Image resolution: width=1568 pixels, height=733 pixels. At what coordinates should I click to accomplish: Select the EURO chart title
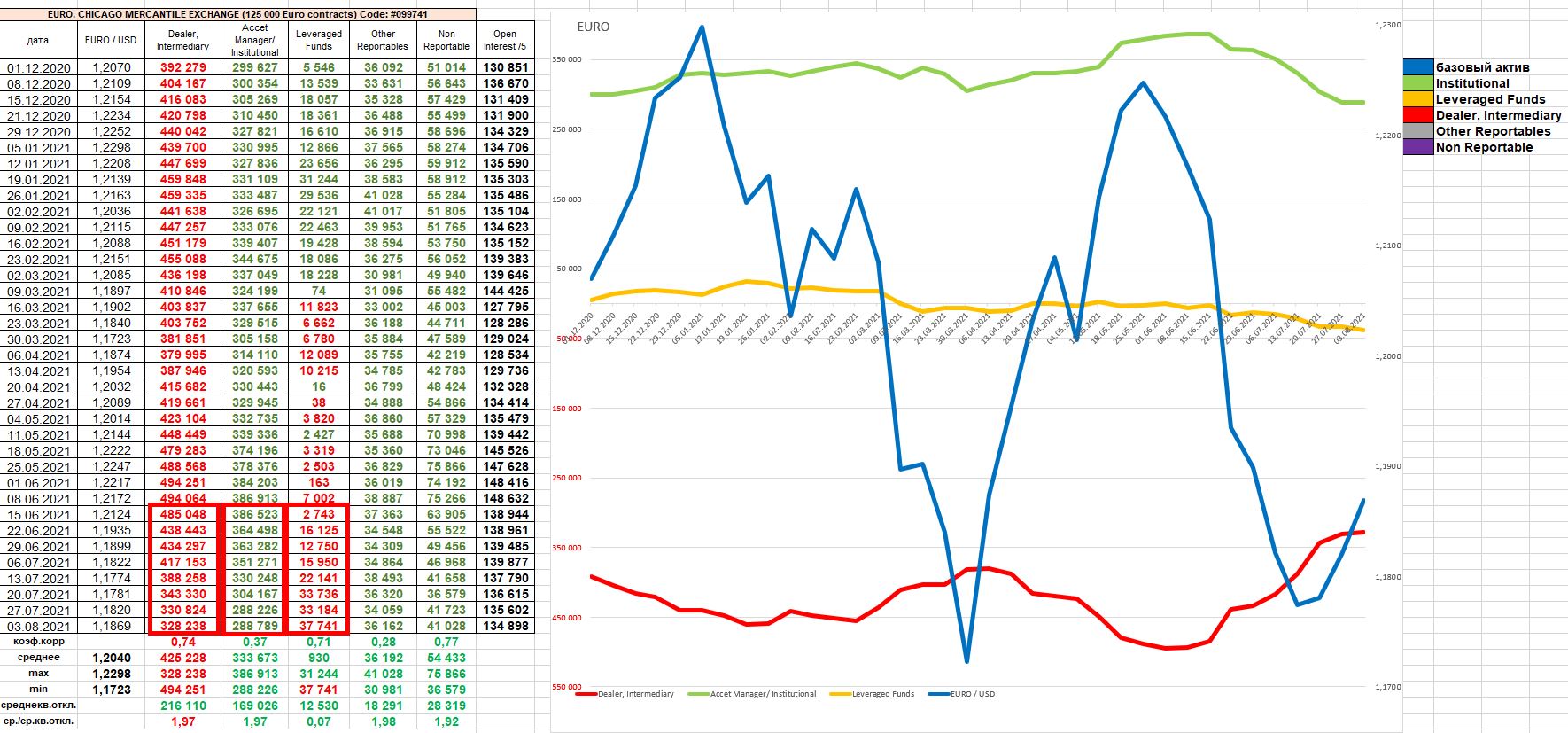click(x=593, y=27)
